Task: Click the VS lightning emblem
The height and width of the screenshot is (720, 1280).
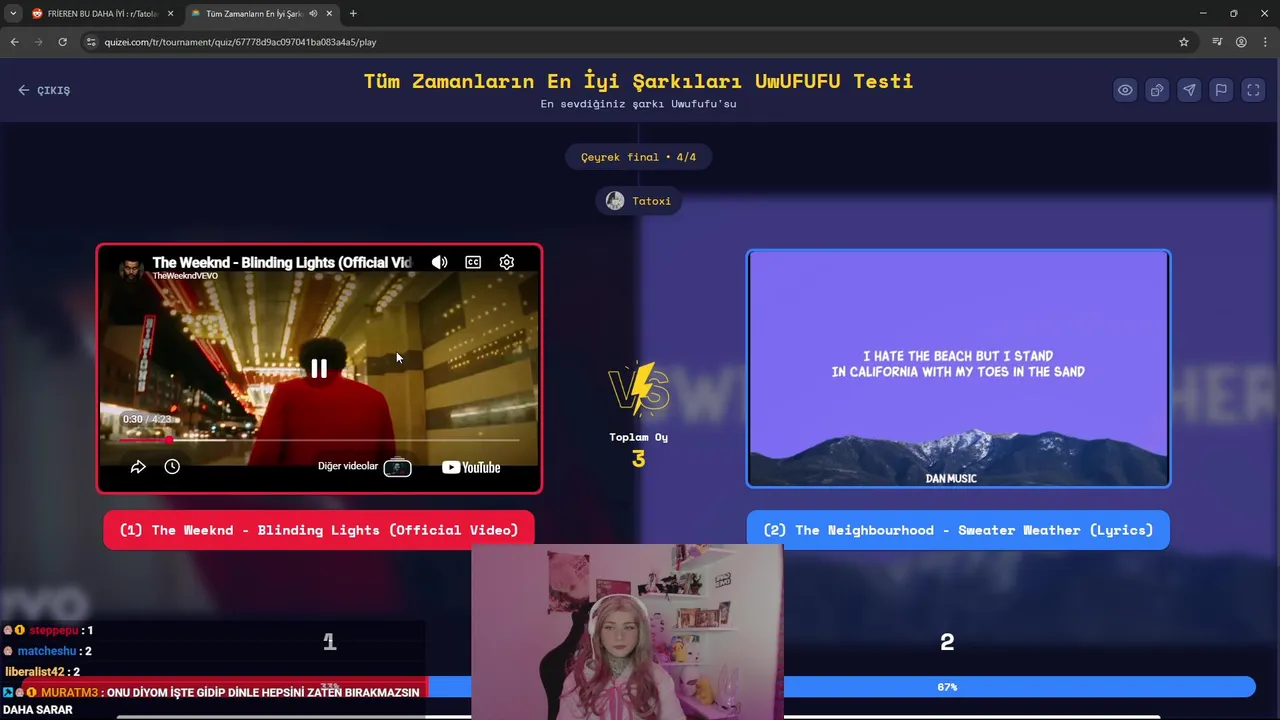Action: tap(638, 389)
